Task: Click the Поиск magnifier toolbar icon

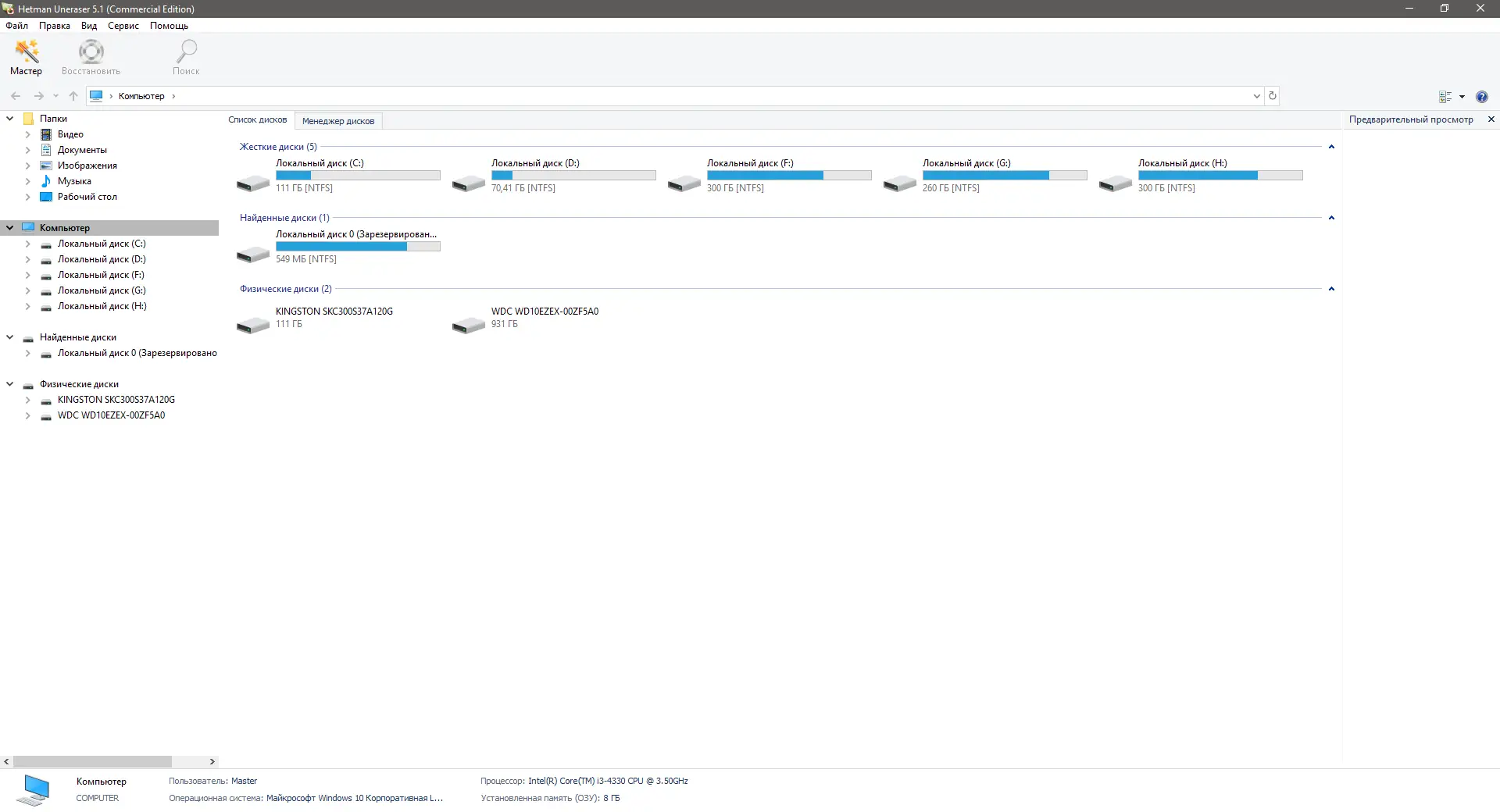Action: 186,52
